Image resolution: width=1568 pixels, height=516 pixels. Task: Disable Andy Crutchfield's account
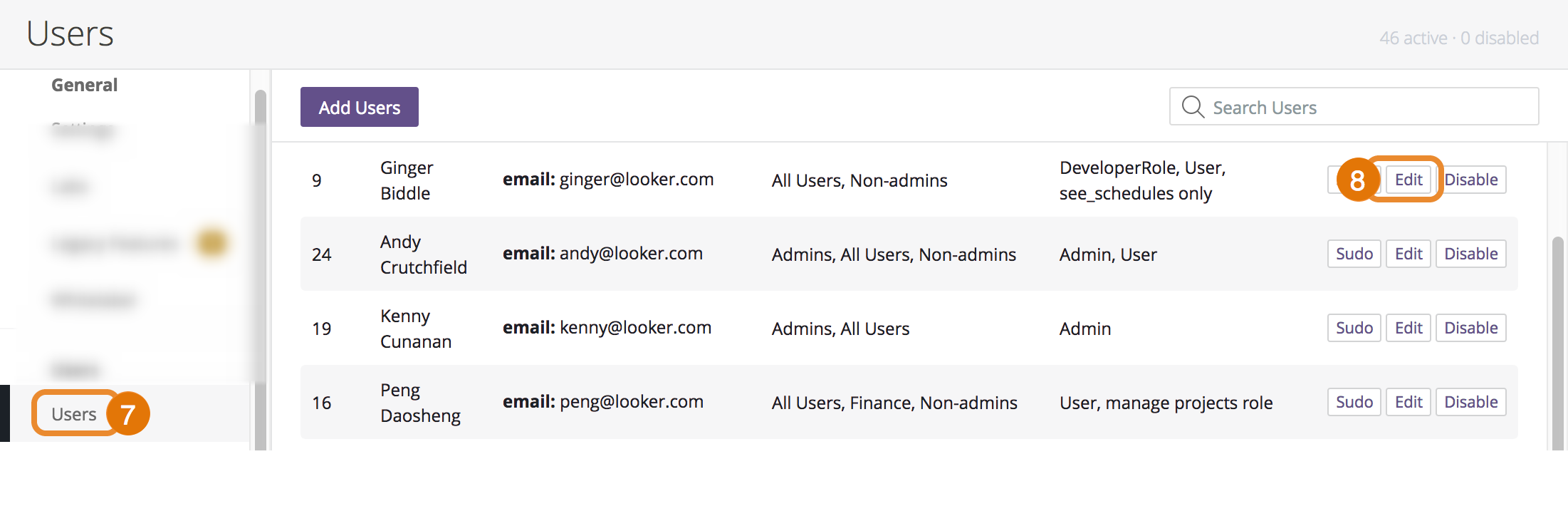[1470, 254]
